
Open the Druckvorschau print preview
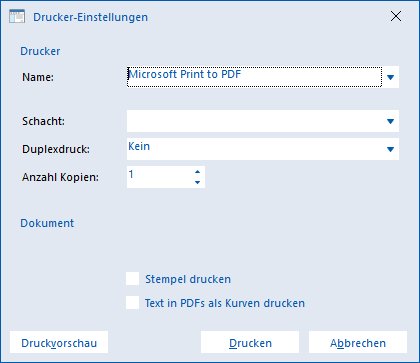[59, 343]
